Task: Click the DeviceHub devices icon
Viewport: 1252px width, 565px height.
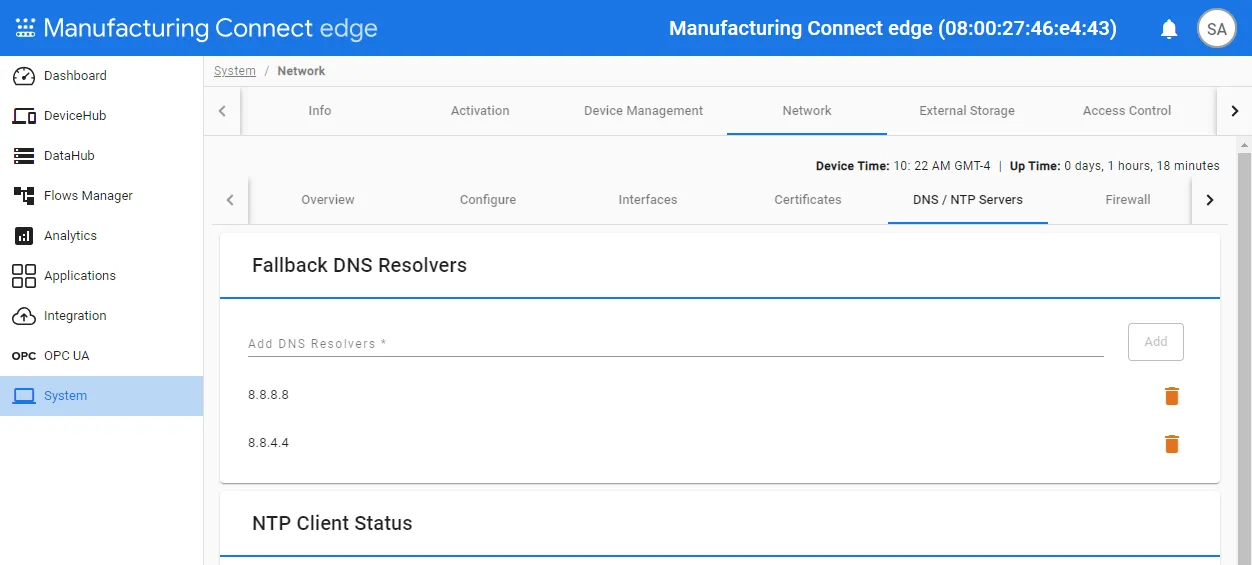Action: (24, 116)
